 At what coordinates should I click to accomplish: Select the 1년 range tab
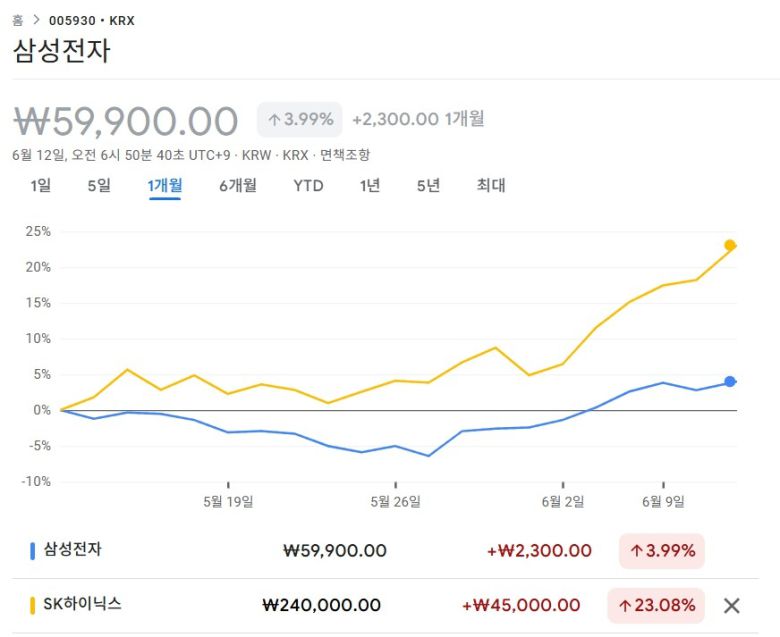tap(370, 185)
